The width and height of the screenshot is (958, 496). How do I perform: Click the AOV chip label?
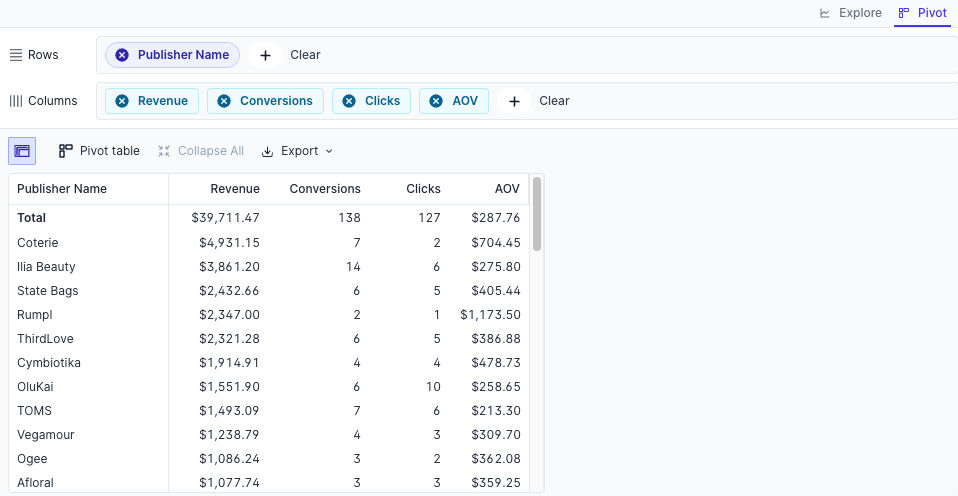465,101
